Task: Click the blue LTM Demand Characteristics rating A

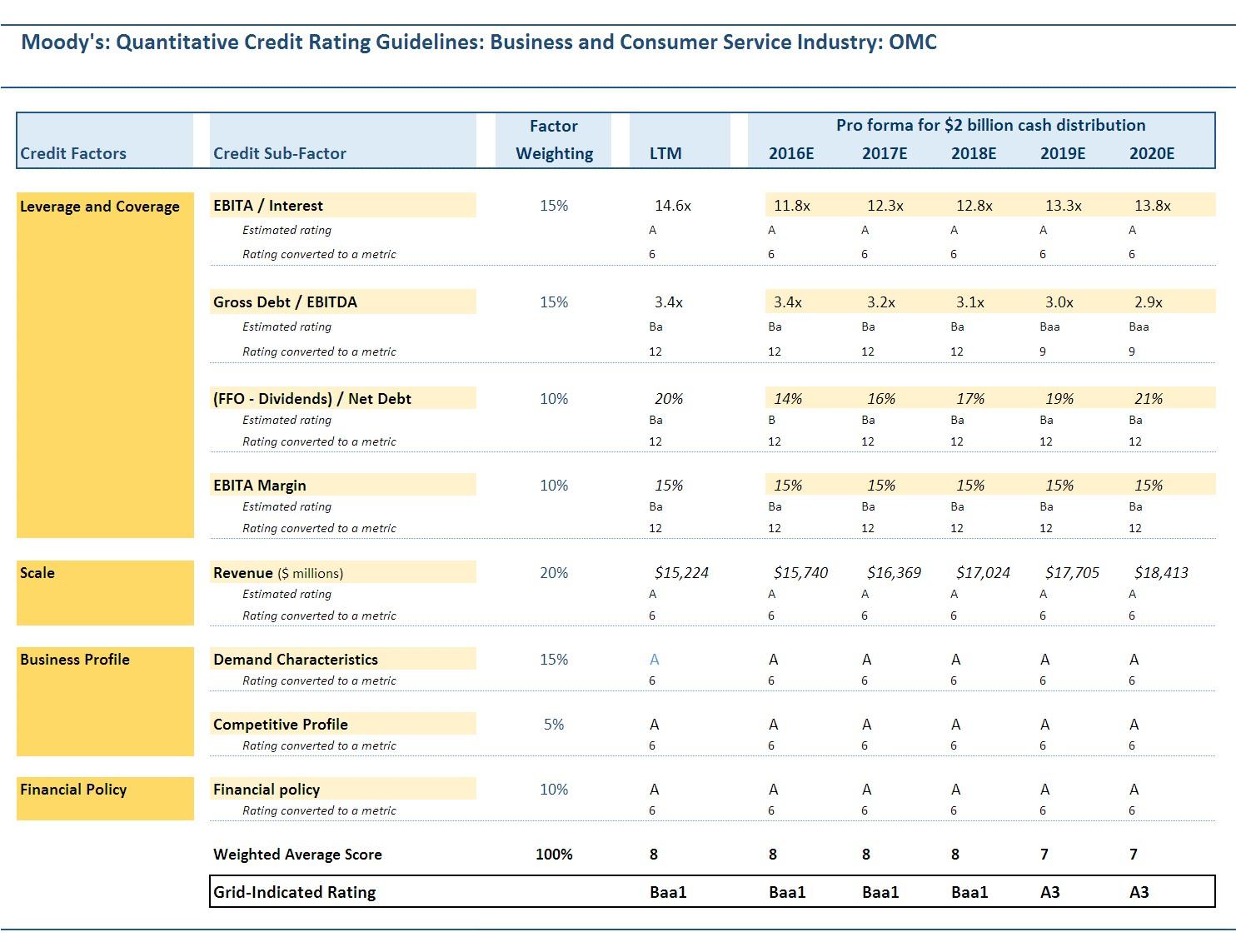Action: point(655,660)
